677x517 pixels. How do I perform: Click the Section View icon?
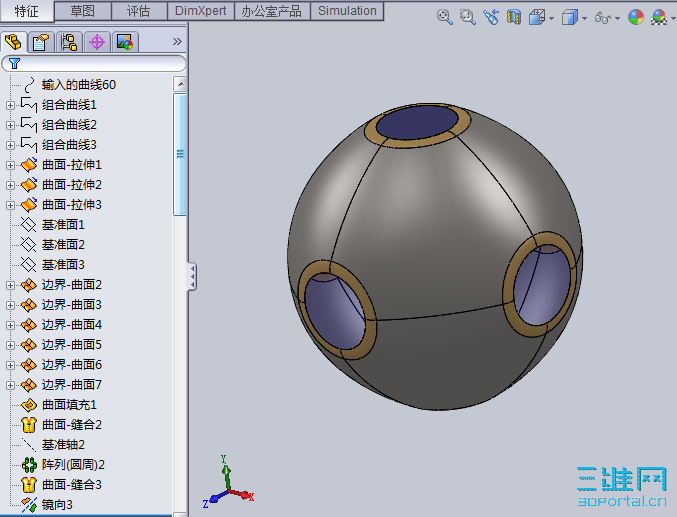[514, 17]
